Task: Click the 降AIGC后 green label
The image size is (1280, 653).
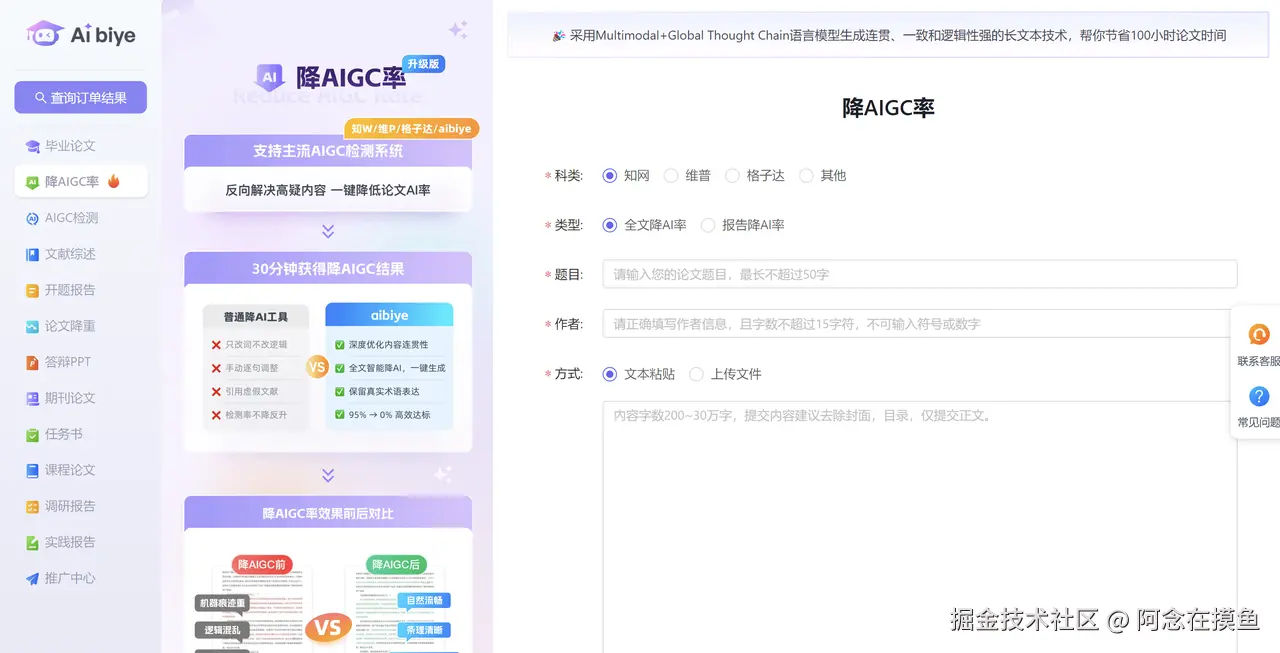Action: pyautogui.click(x=396, y=565)
